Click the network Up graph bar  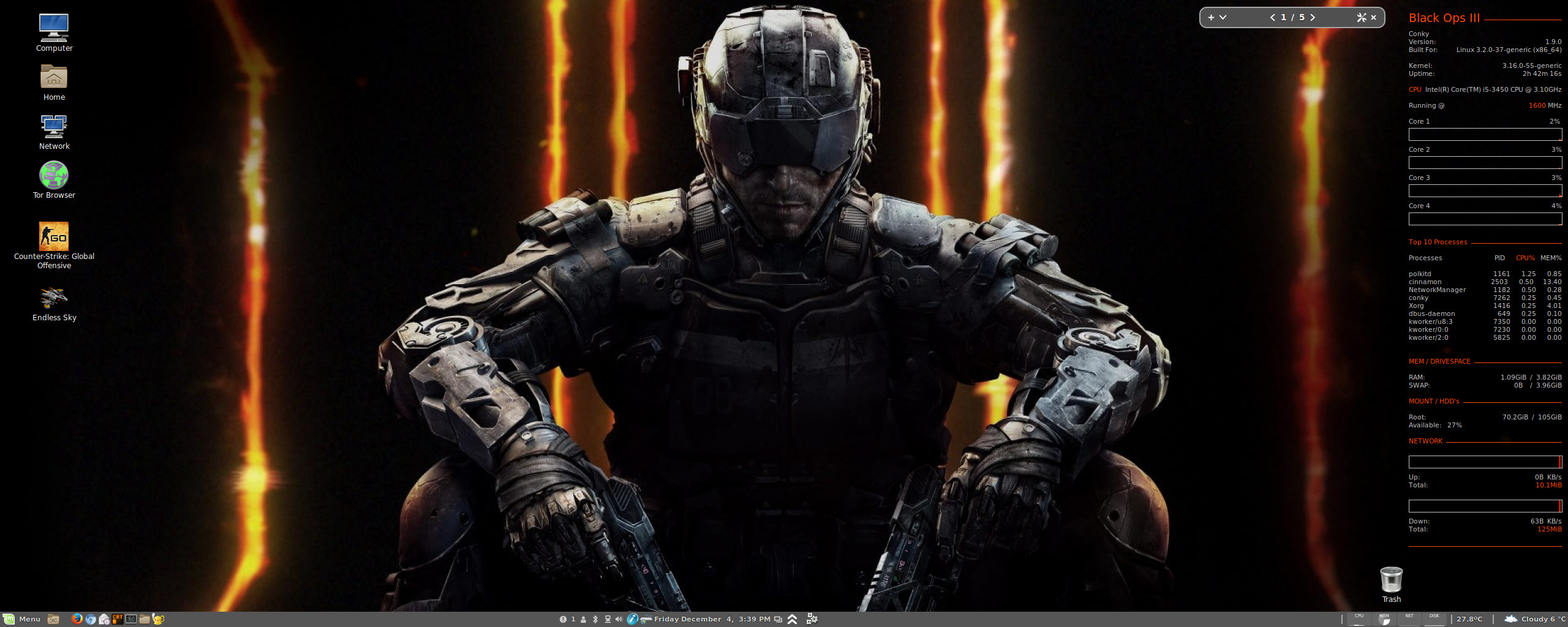tap(1485, 462)
